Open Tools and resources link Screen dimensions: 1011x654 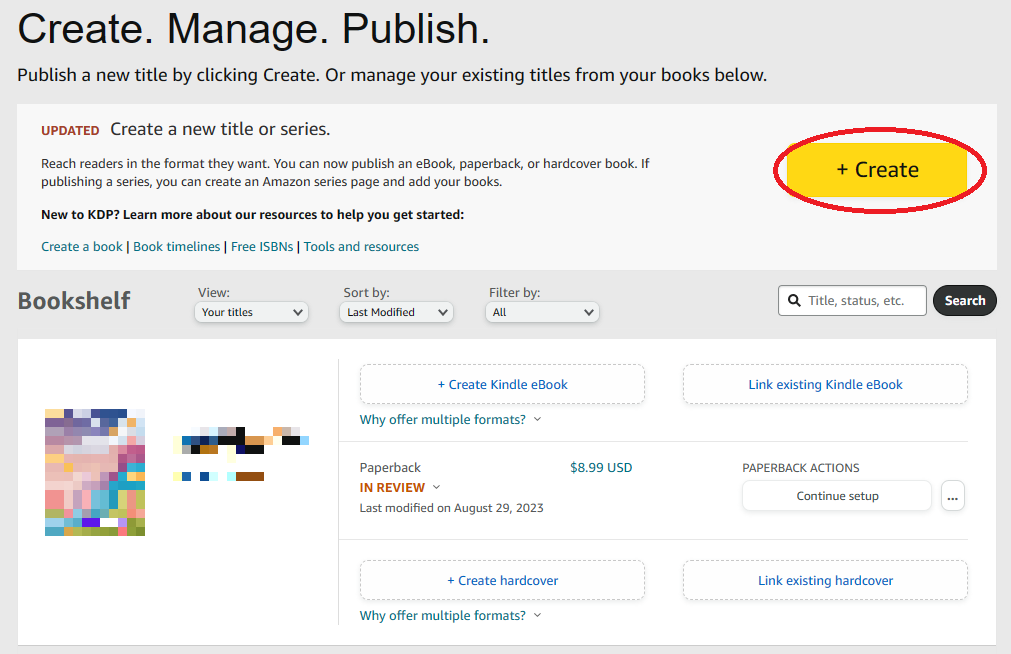pos(361,246)
